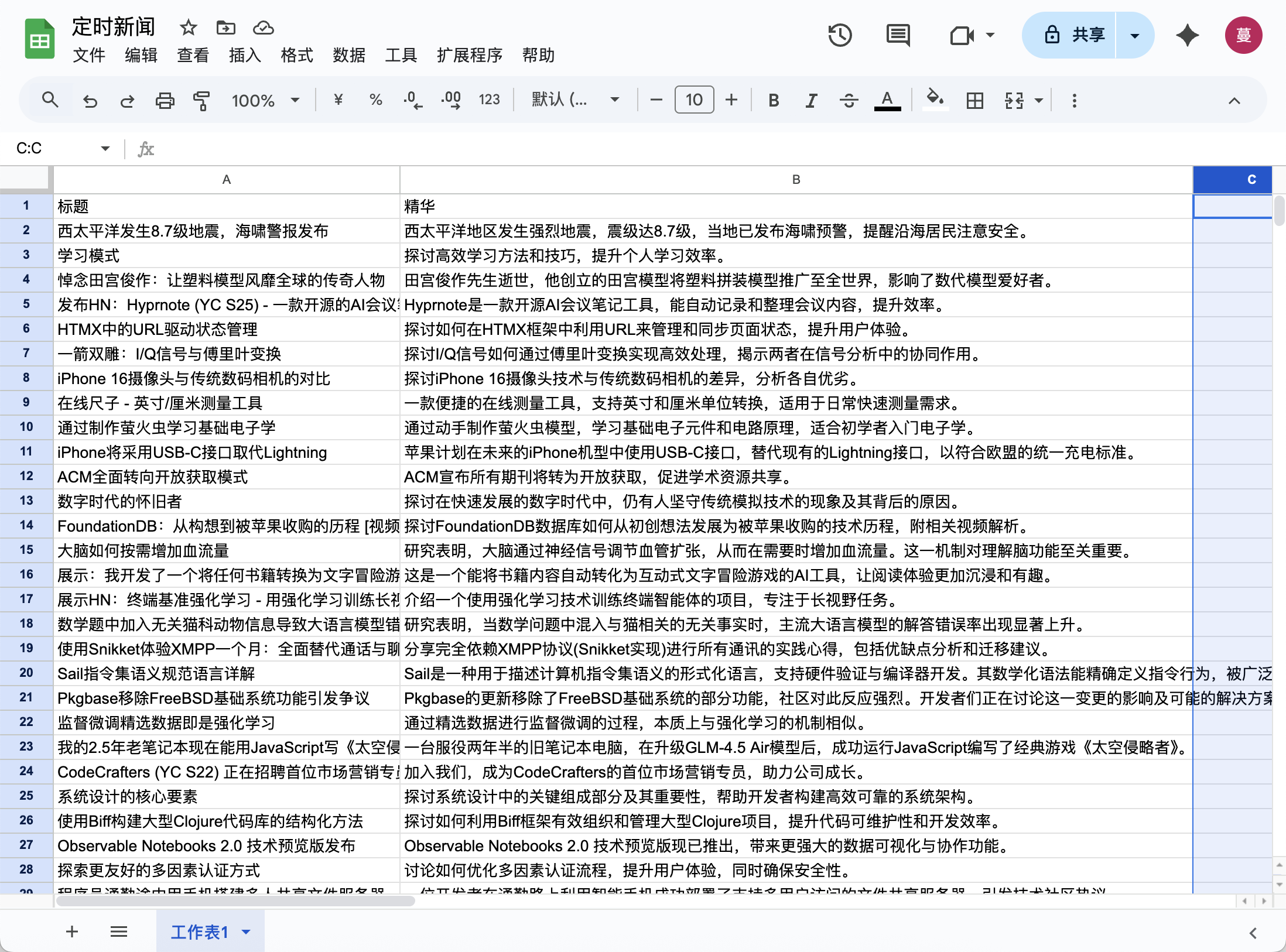Open the 扩展程序 menu
This screenshot has width=1286, height=952.
coord(470,55)
